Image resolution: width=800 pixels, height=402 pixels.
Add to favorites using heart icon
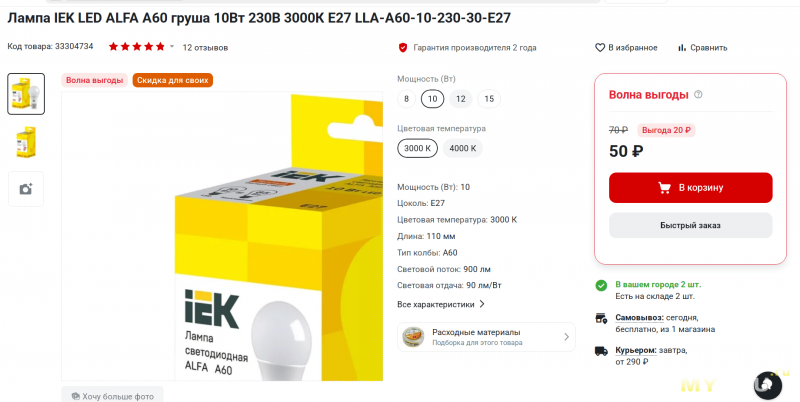(600, 47)
